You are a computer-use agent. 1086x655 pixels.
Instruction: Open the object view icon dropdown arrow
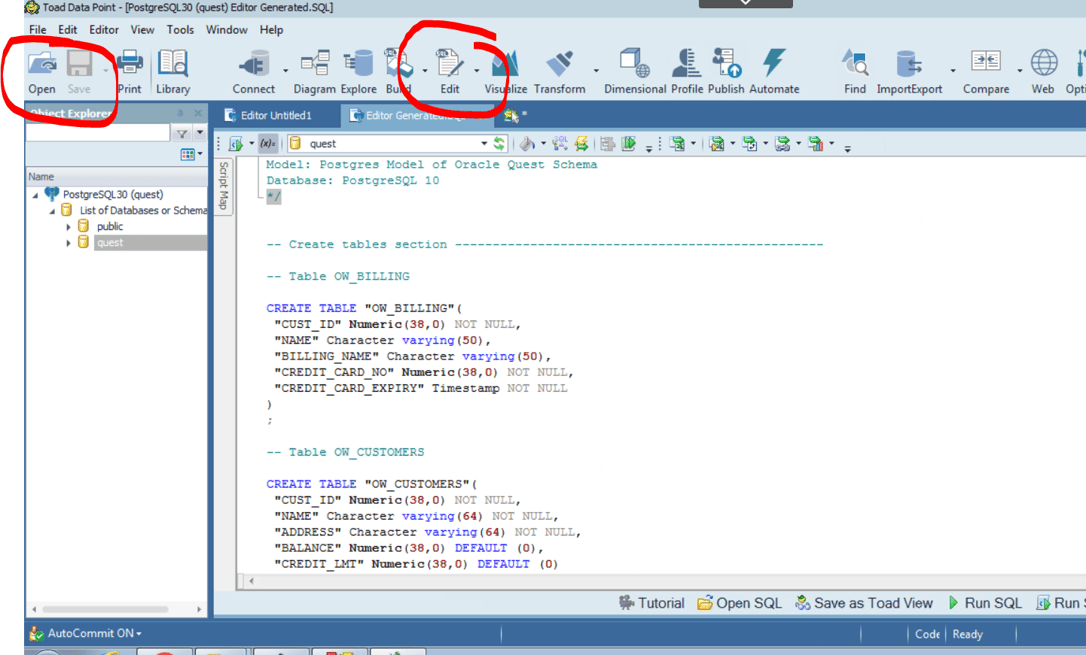200,154
